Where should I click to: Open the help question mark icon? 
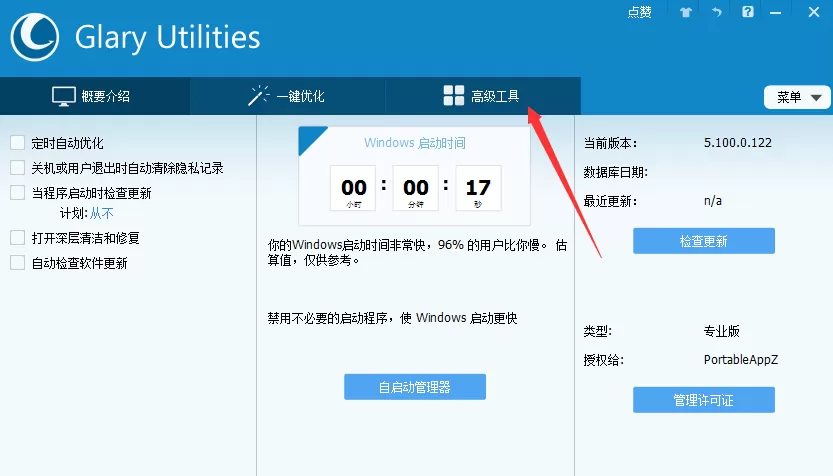point(747,12)
